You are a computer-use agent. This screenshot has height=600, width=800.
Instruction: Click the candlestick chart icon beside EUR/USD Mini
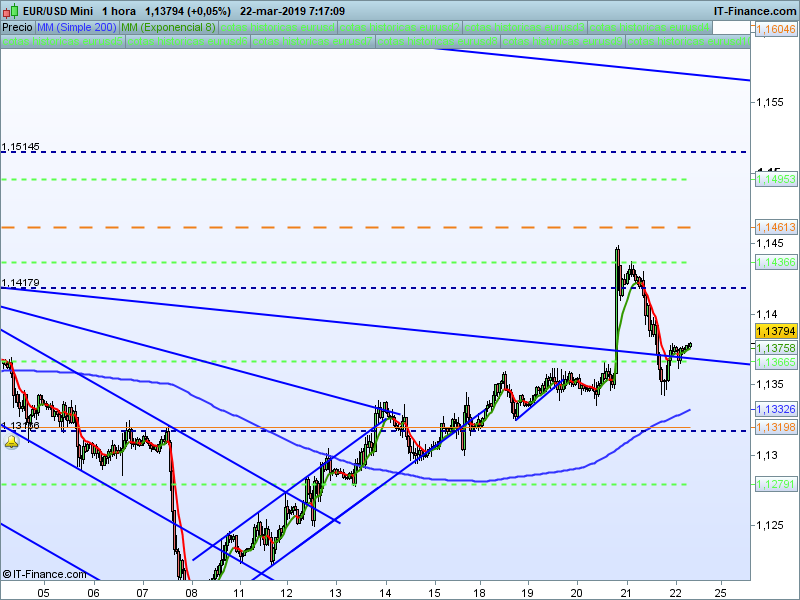[11, 11]
